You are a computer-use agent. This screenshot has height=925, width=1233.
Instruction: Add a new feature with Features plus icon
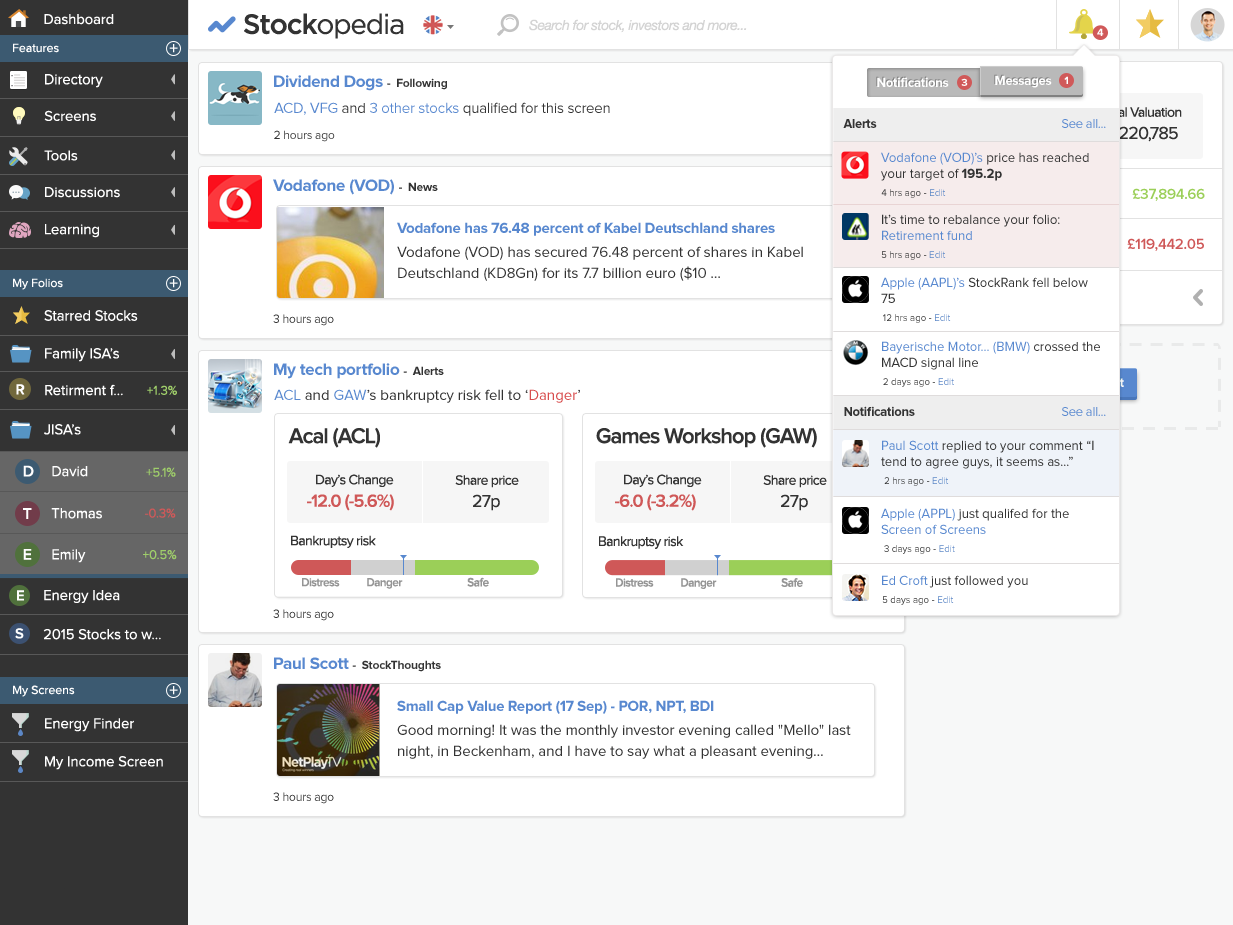click(173, 48)
